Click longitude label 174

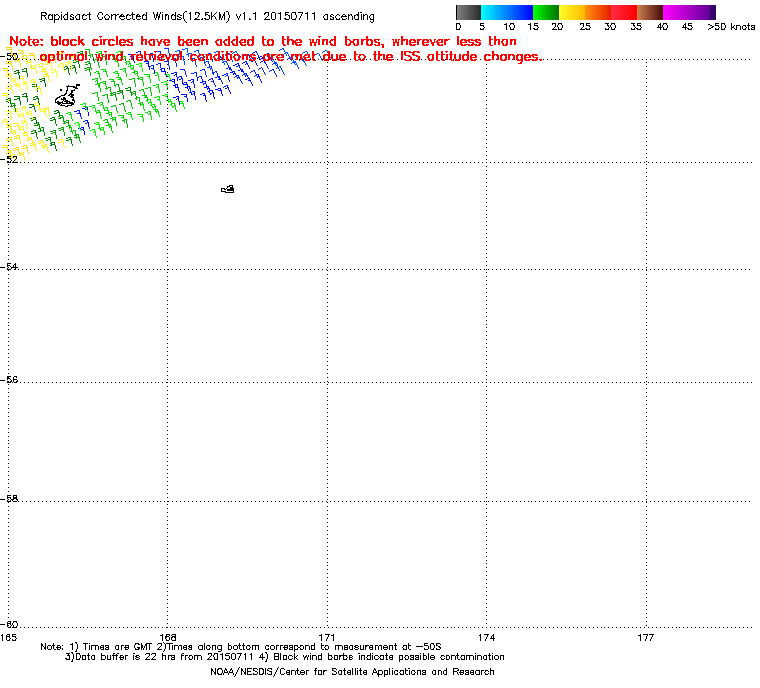487,637
